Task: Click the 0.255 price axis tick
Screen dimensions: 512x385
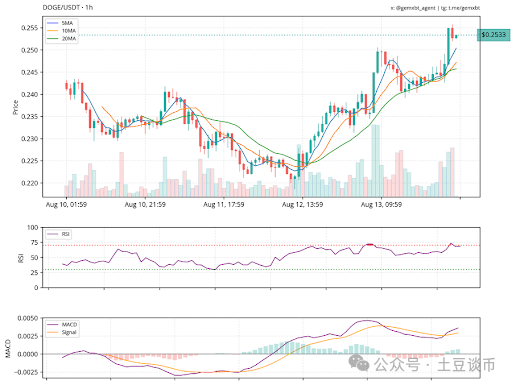Action: click(30, 28)
